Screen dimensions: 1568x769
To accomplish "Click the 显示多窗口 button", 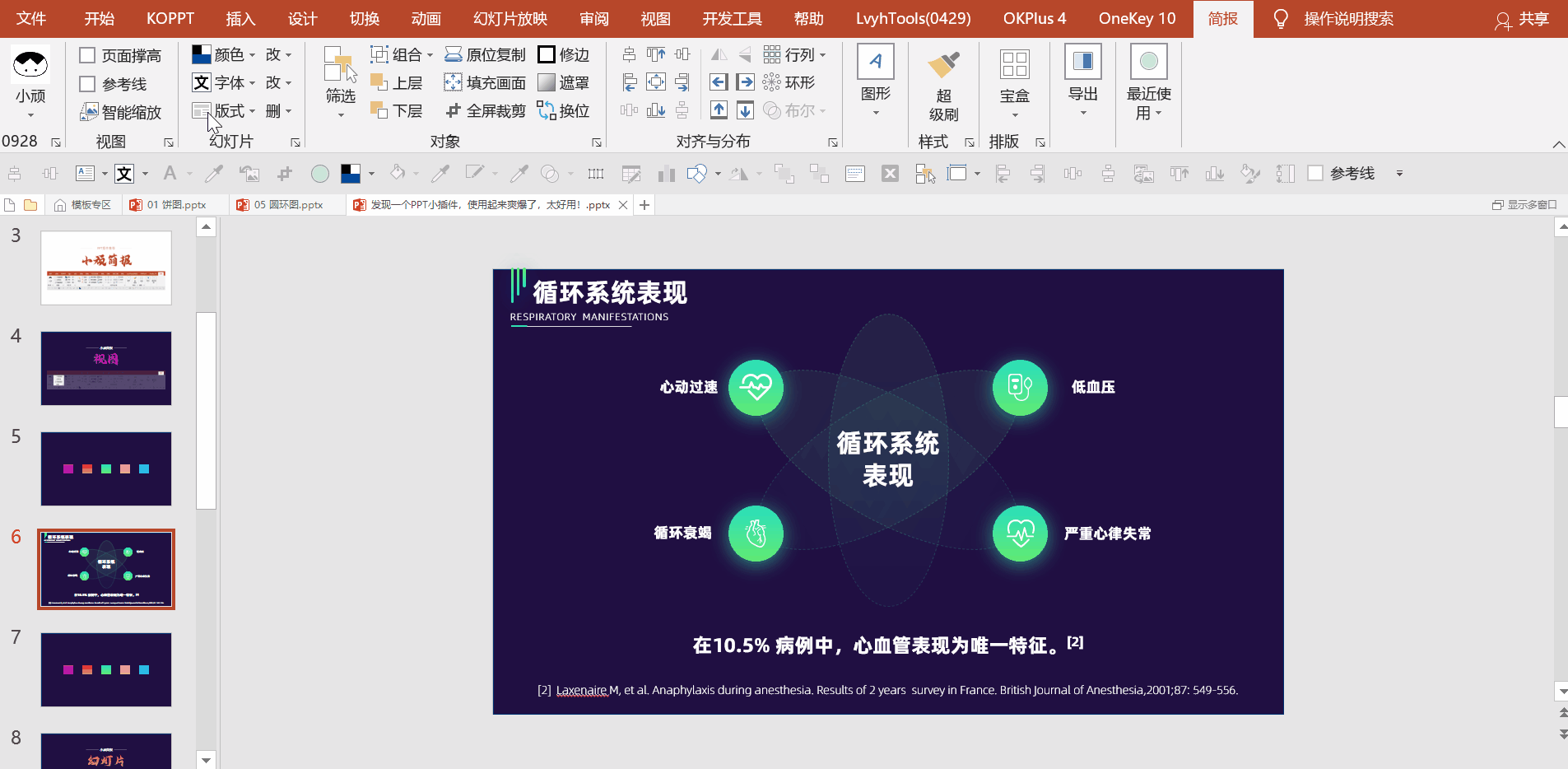I will 1524,205.
